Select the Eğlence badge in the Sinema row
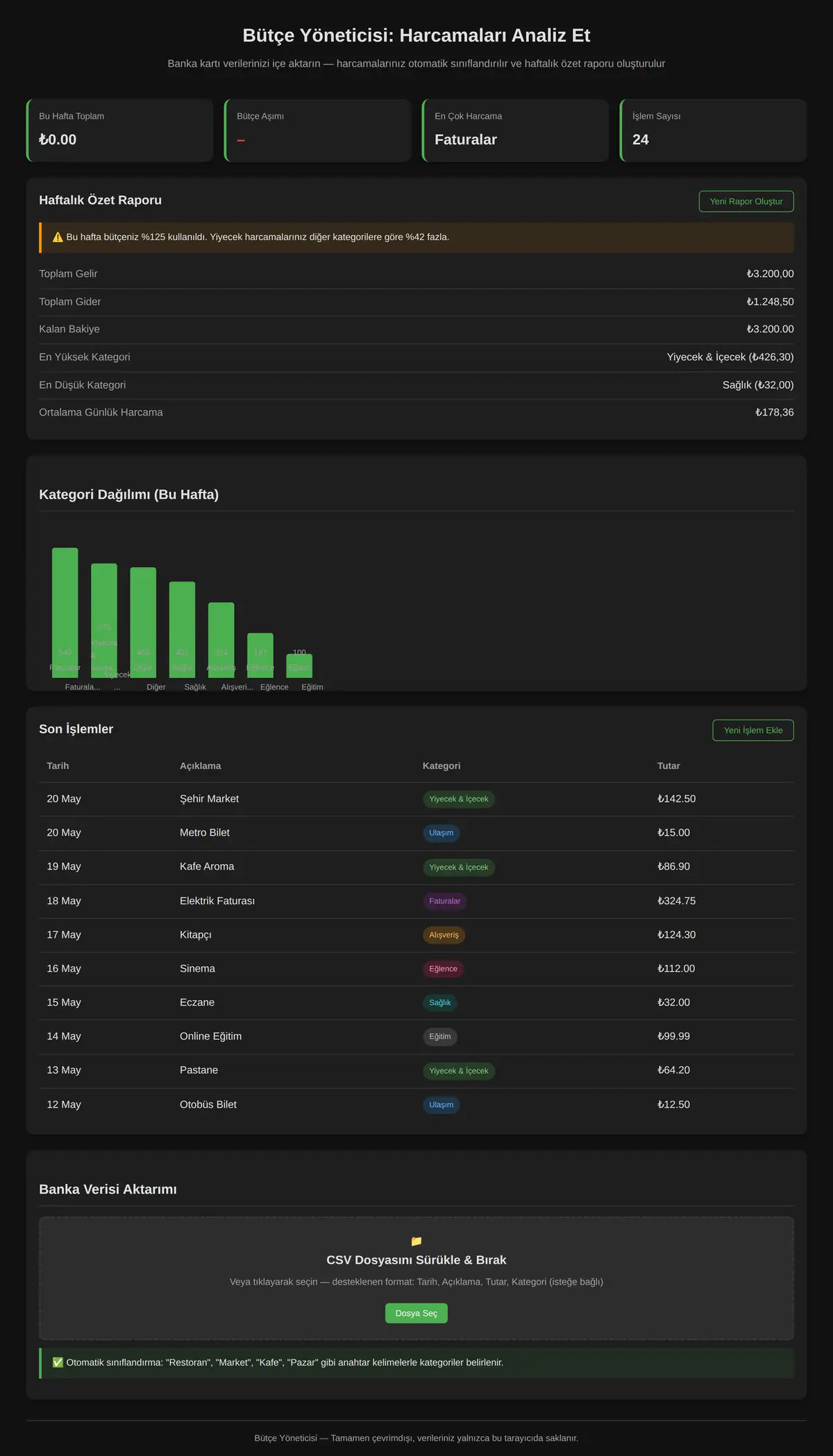 [444, 969]
